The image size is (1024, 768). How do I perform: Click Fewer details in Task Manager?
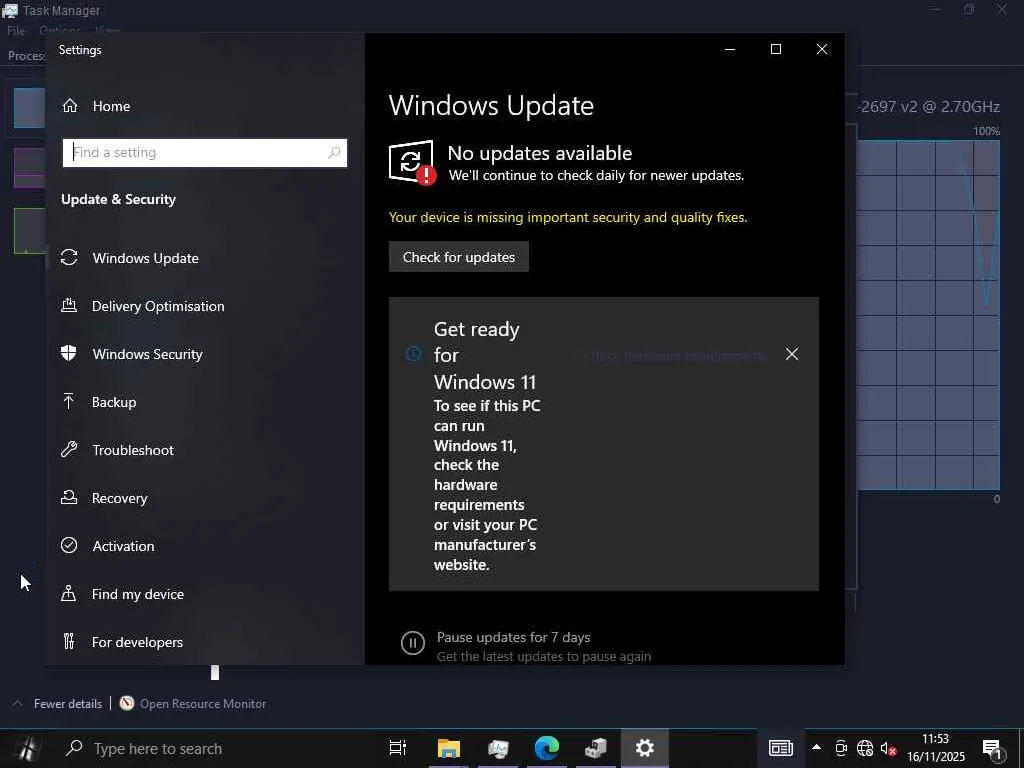[68, 703]
